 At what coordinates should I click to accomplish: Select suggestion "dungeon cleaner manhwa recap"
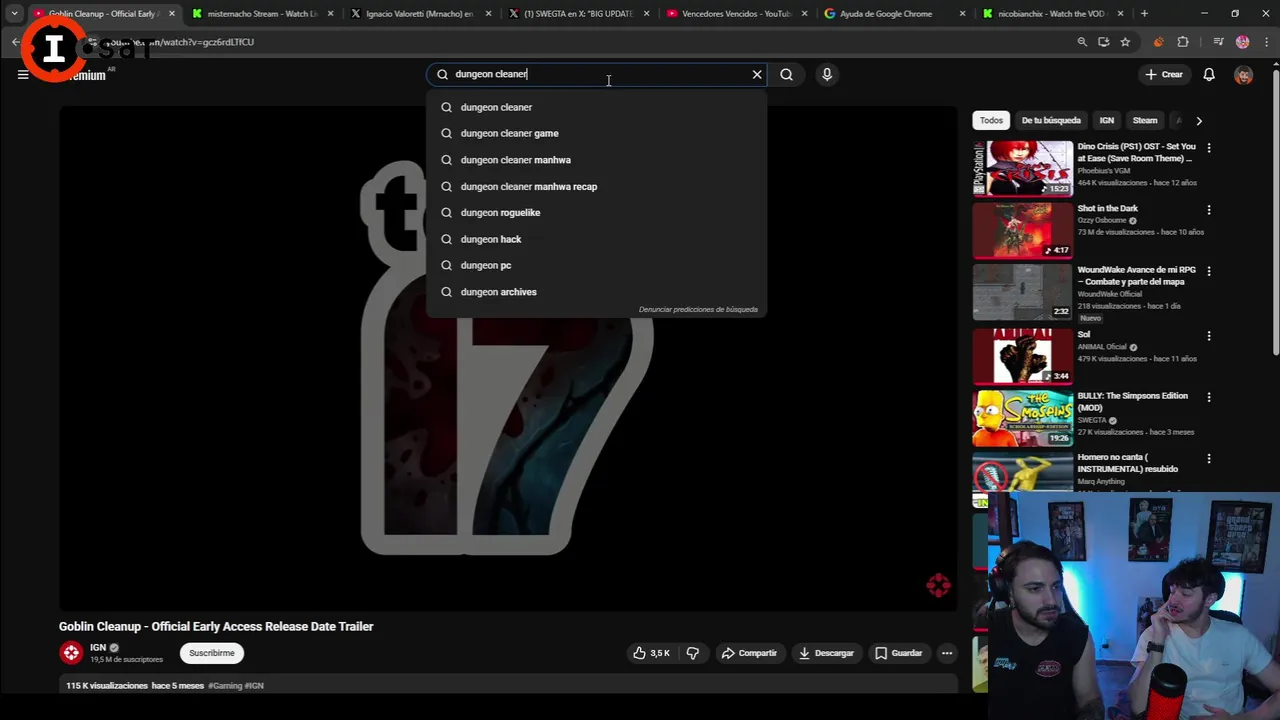pyautogui.click(x=596, y=186)
